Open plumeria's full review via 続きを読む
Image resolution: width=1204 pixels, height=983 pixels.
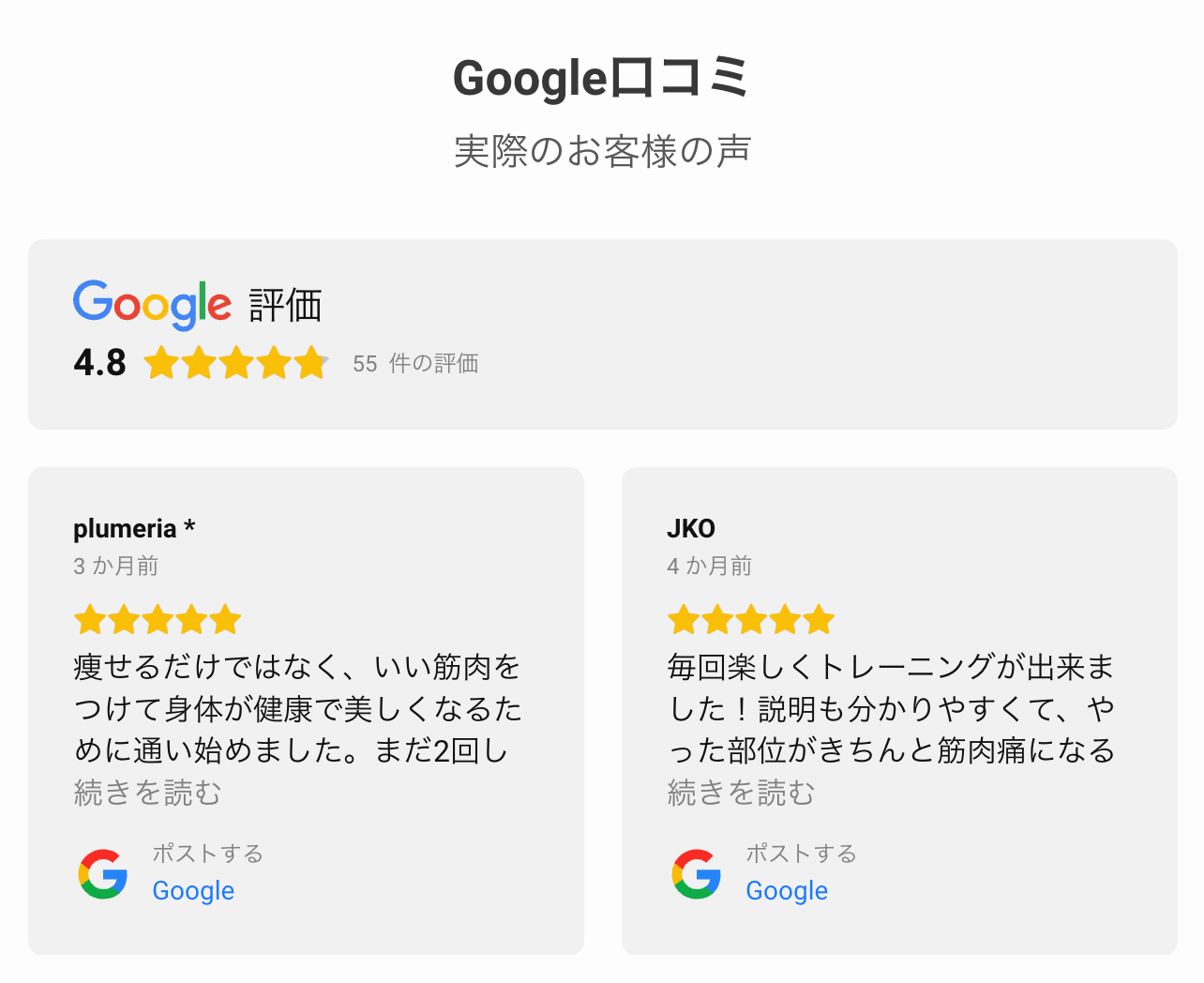147,793
